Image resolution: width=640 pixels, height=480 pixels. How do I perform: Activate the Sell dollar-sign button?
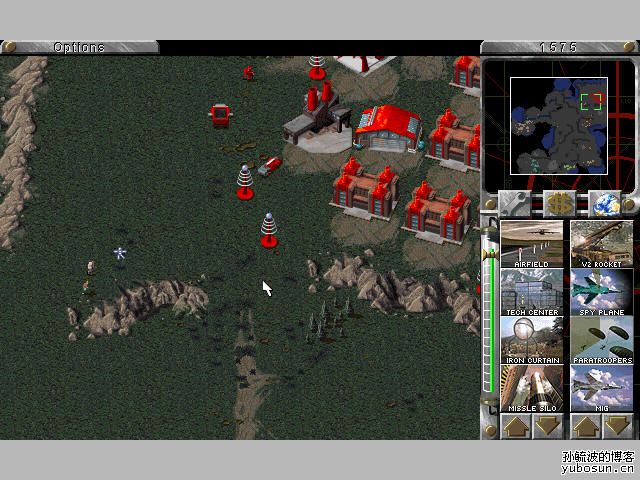[x=559, y=203]
